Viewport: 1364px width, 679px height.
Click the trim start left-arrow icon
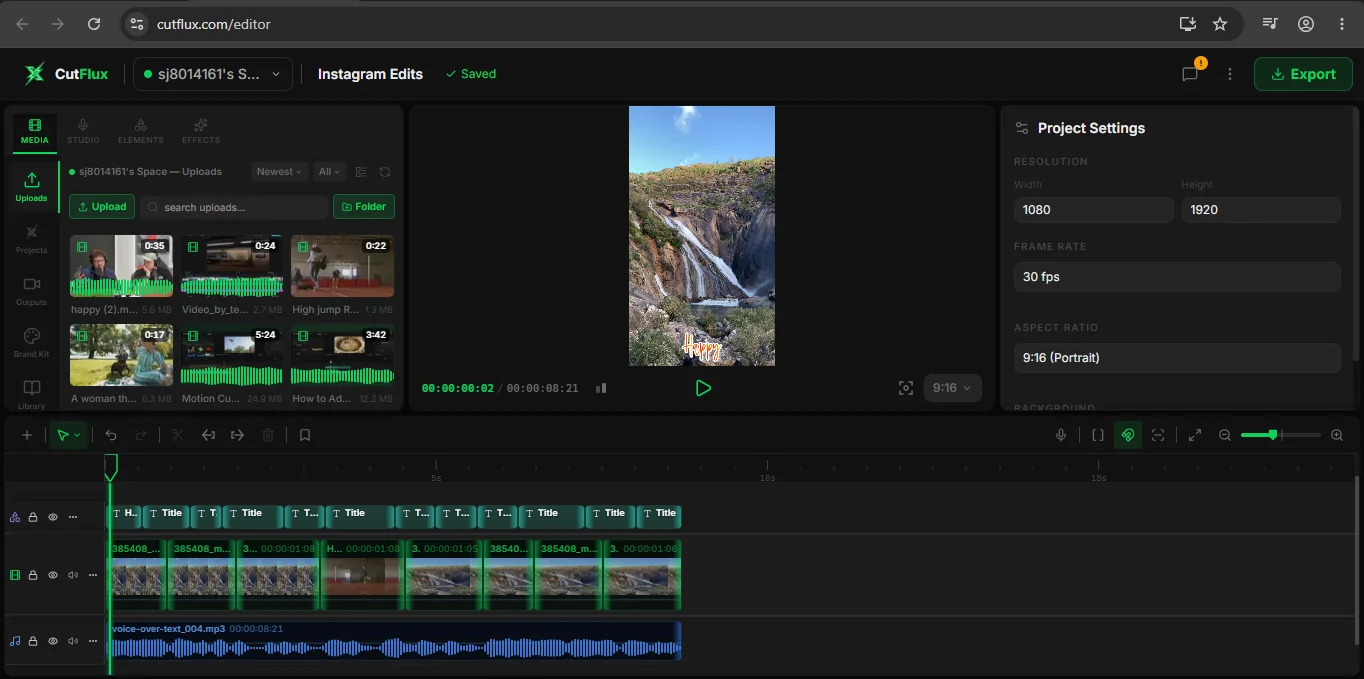[x=208, y=435]
